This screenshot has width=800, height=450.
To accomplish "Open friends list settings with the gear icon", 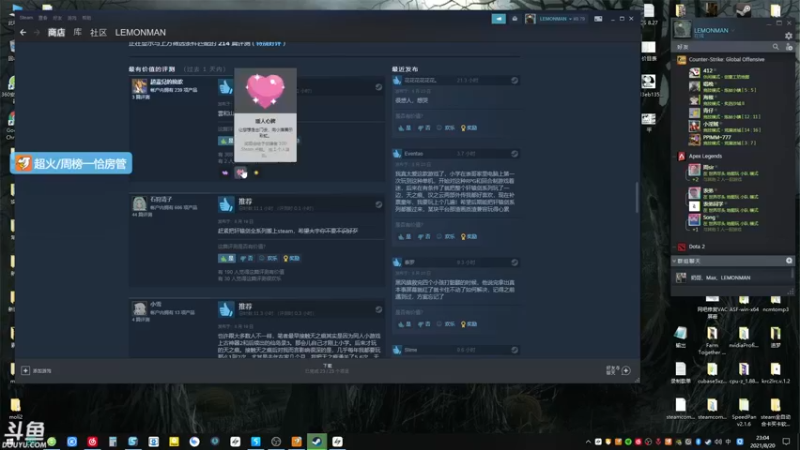I will click(x=789, y=36).
